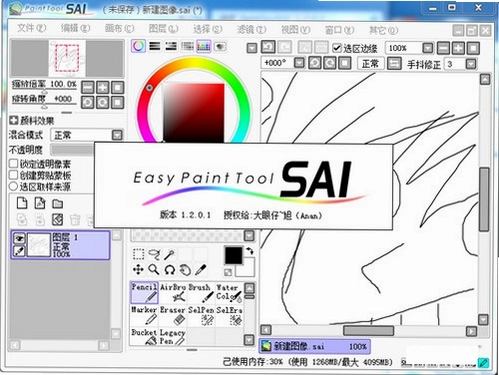Select the Marker tool
499x375 pixels.
coord(144,315)
